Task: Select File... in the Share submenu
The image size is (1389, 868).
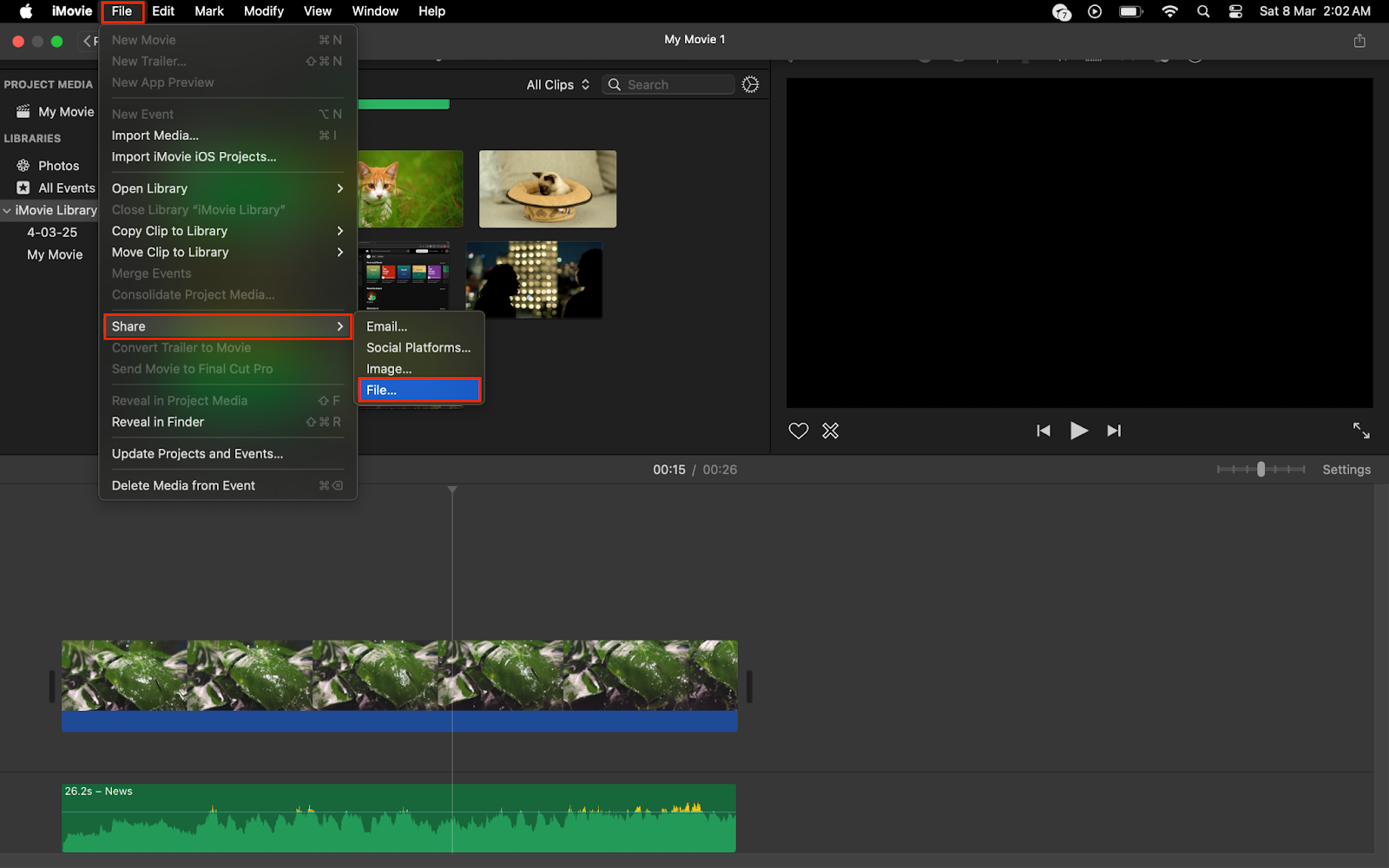Action: tap(418, 390)
